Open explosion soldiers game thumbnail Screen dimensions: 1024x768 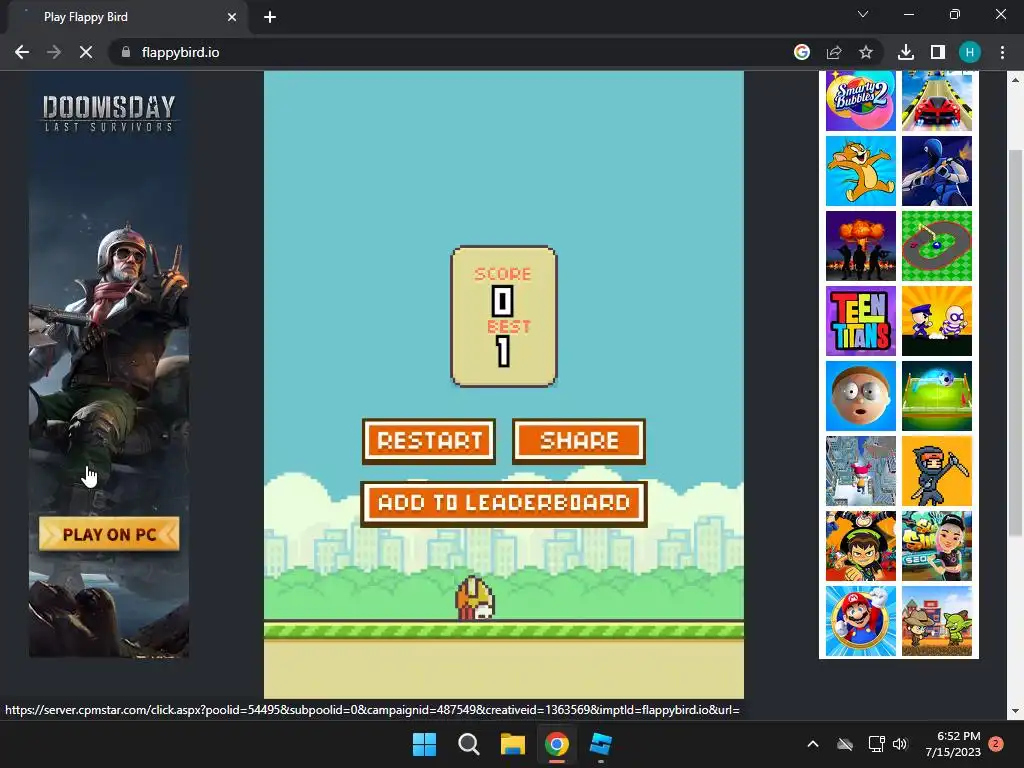[x=861, y=246]
